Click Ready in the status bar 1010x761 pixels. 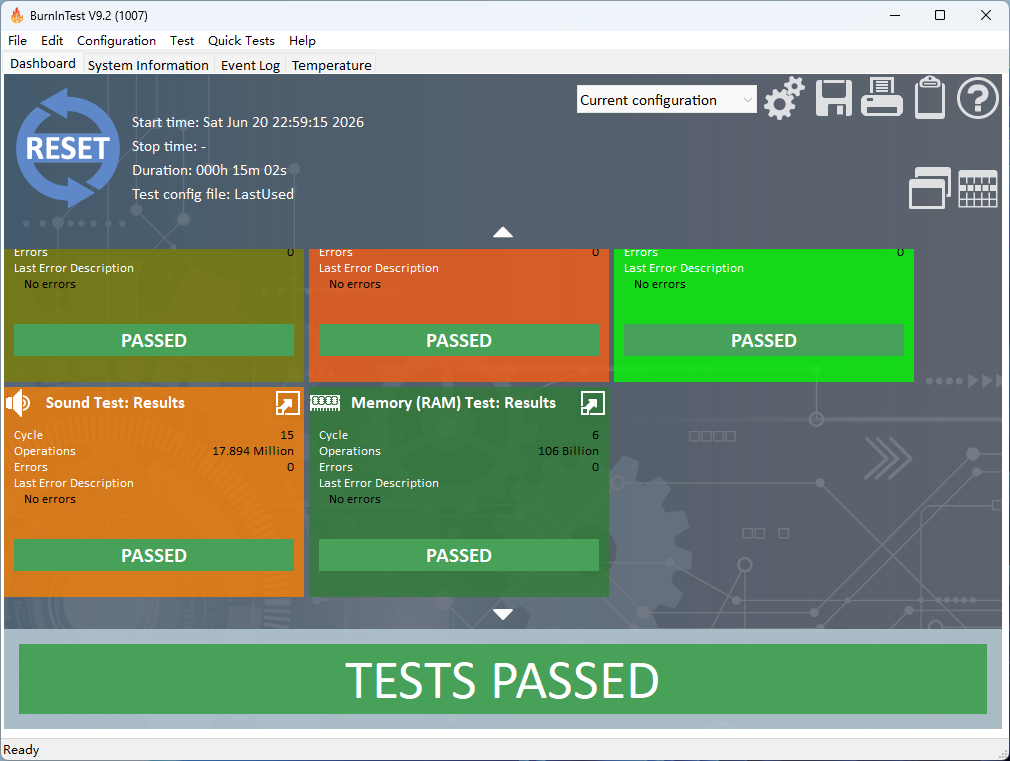[x=21, y=749]
